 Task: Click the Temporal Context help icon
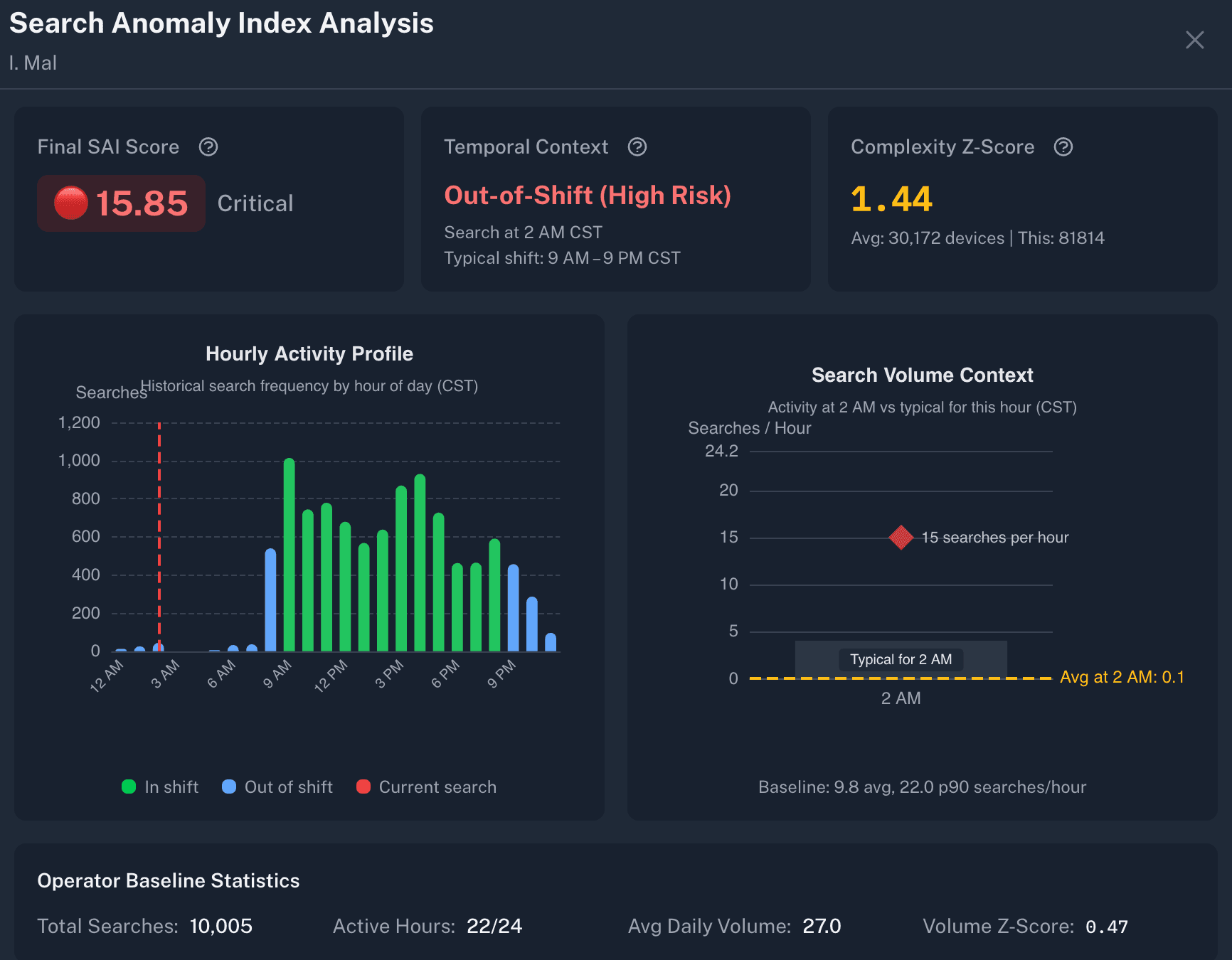[637, 147]
